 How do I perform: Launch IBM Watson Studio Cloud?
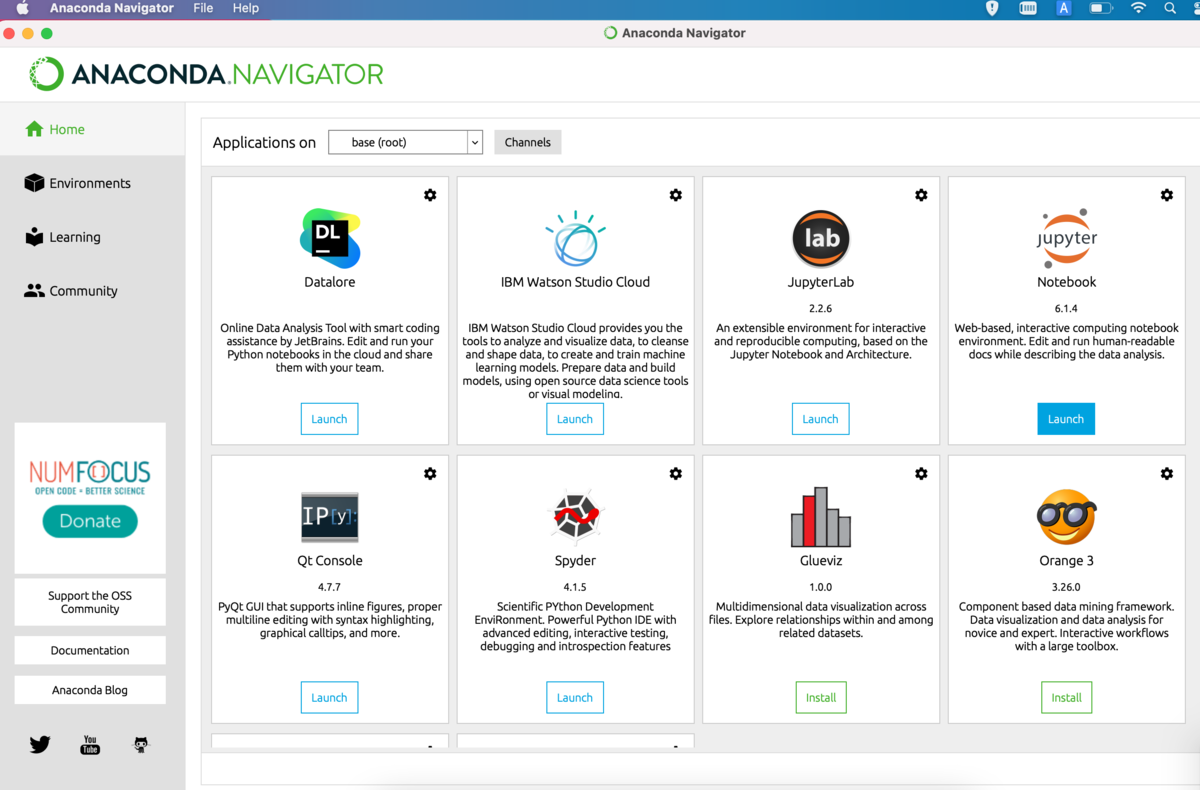[575, 419]
